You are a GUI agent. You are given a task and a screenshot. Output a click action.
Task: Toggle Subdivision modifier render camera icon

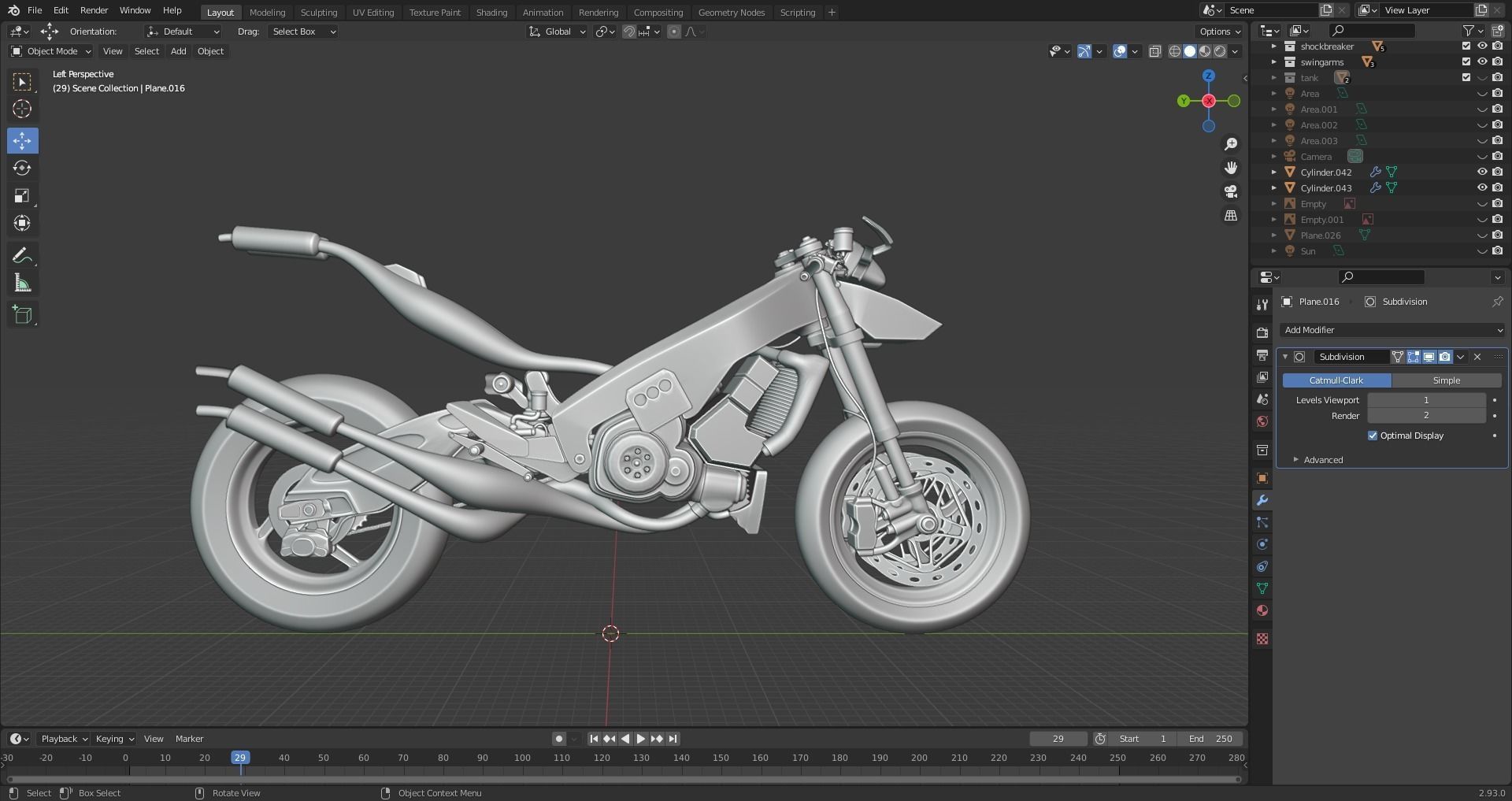[1444, 357]
